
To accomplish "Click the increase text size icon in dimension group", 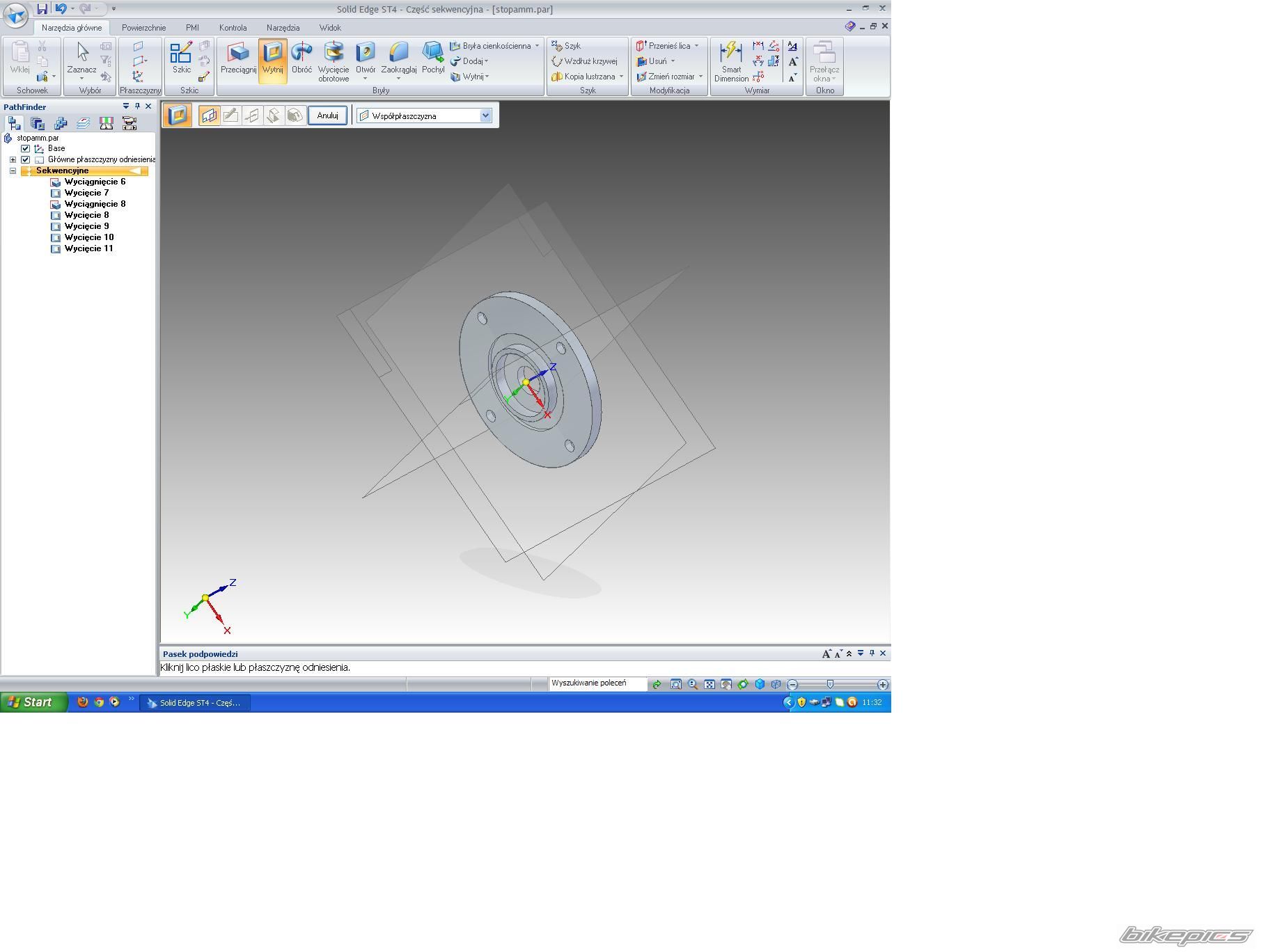I will 793,61.
